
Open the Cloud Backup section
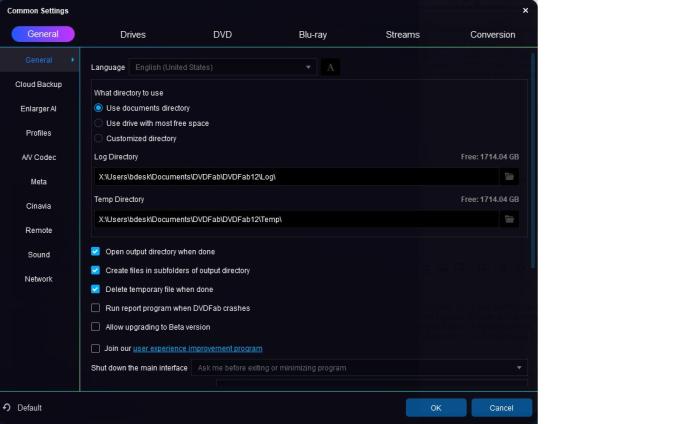[39, 84]
